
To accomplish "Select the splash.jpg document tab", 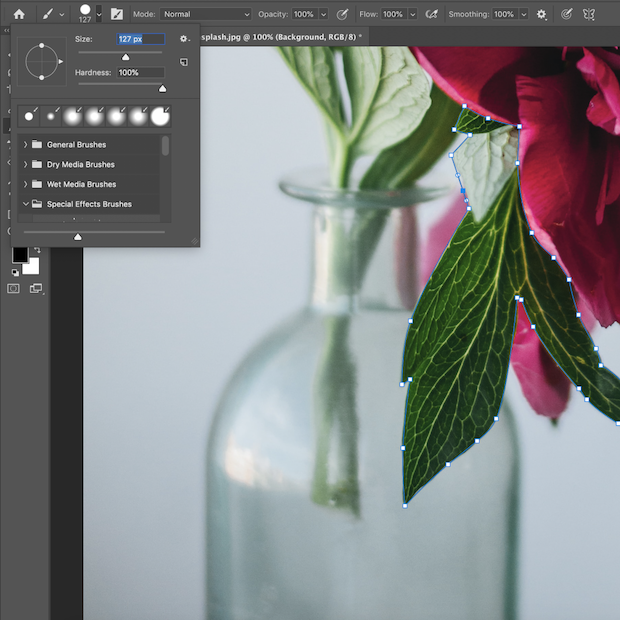I will [x=280, y=35].
